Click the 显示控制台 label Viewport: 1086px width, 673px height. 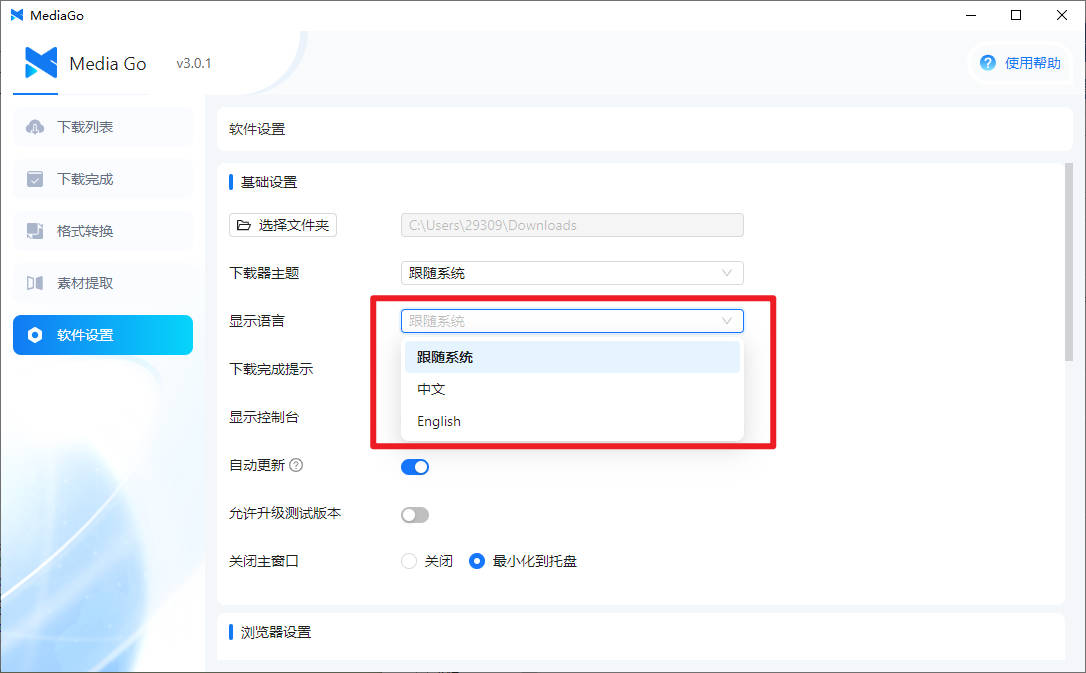(264, 417)
